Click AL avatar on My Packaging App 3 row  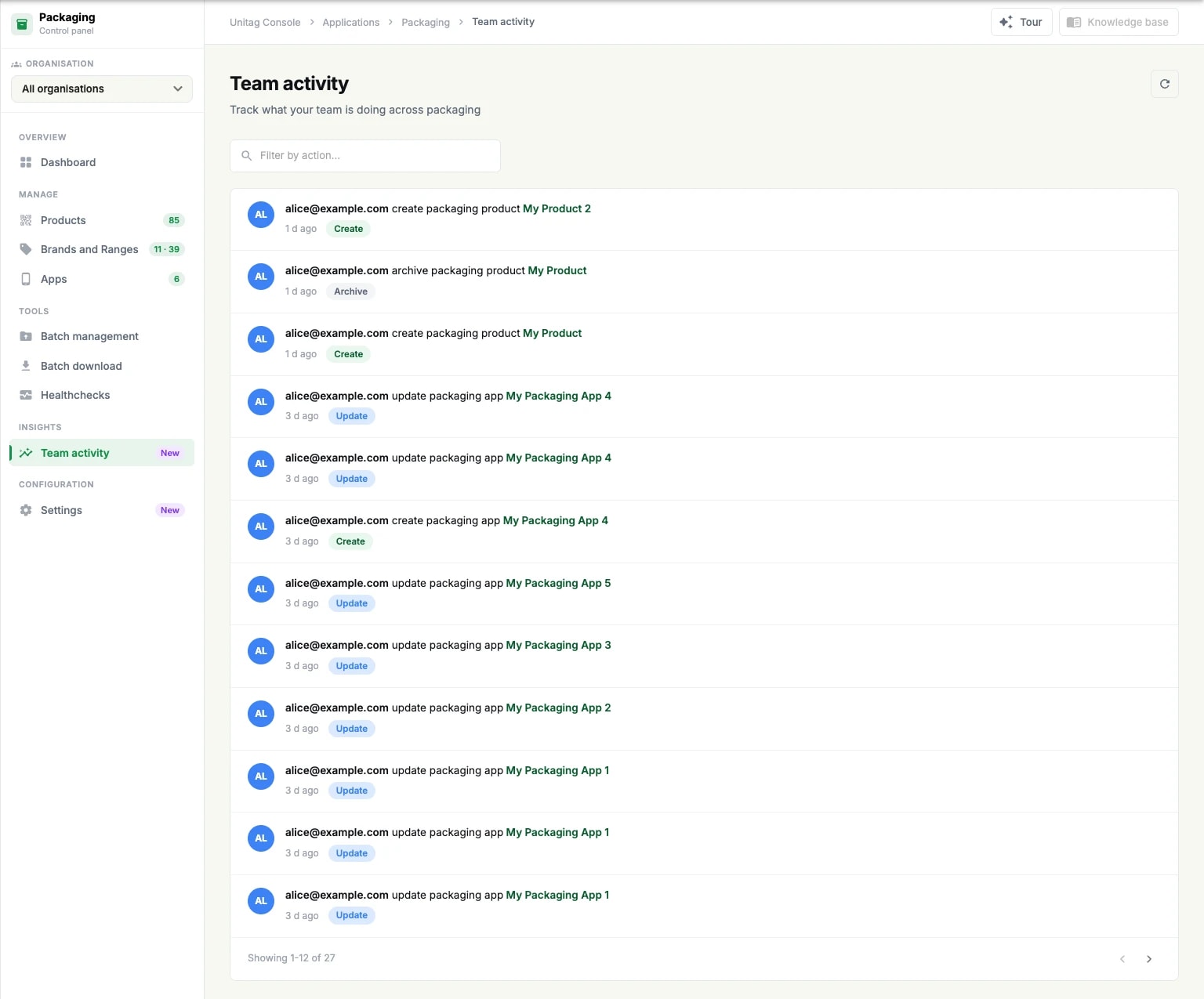tap(261, 651)
